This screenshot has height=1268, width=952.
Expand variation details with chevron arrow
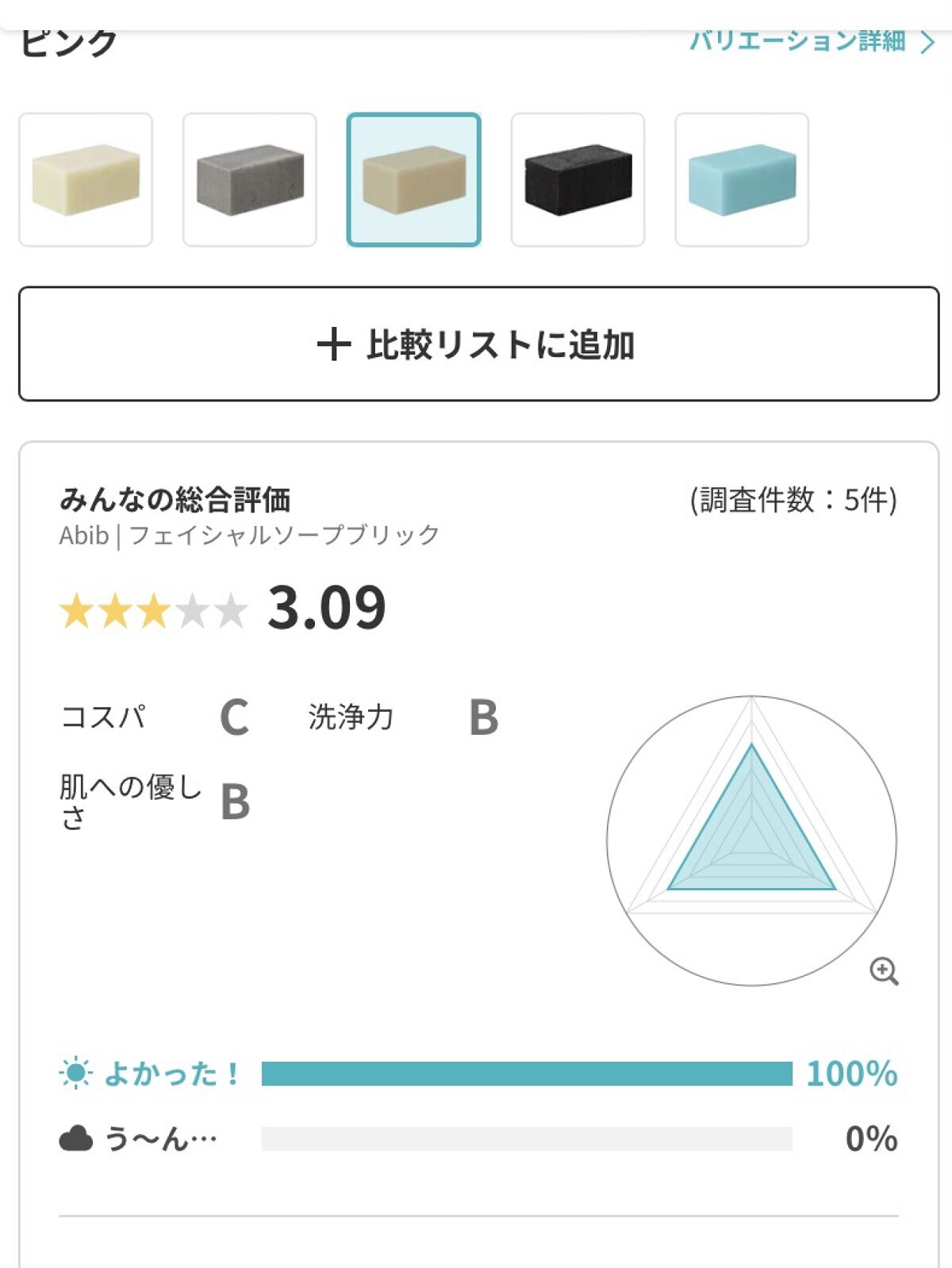(927, 41)
